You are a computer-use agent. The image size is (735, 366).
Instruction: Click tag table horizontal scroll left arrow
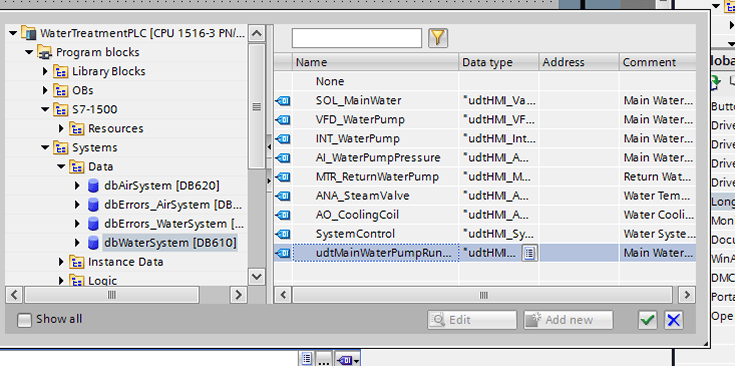283,295
